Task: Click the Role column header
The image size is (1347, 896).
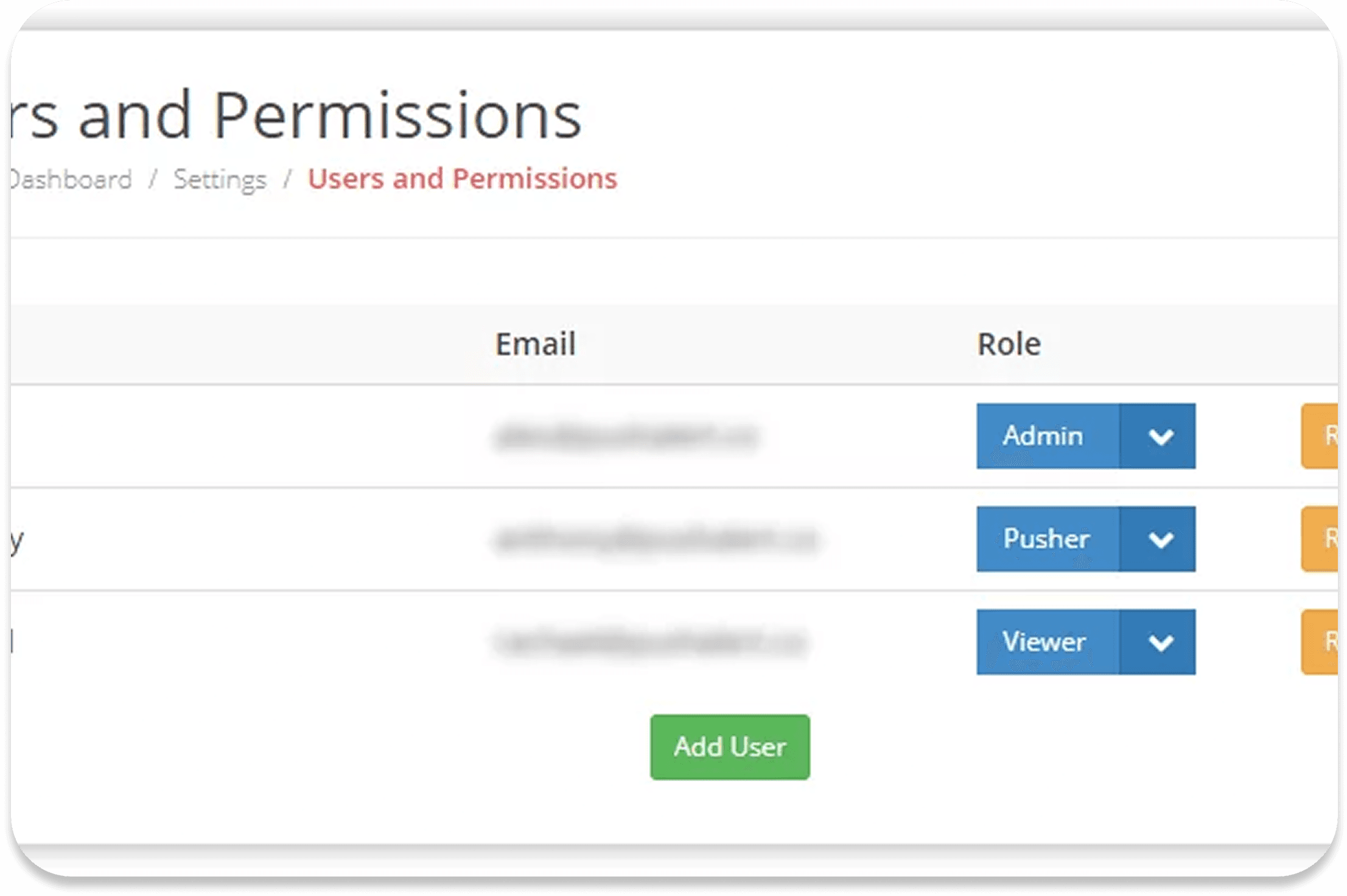Action: coord(1009,344)
